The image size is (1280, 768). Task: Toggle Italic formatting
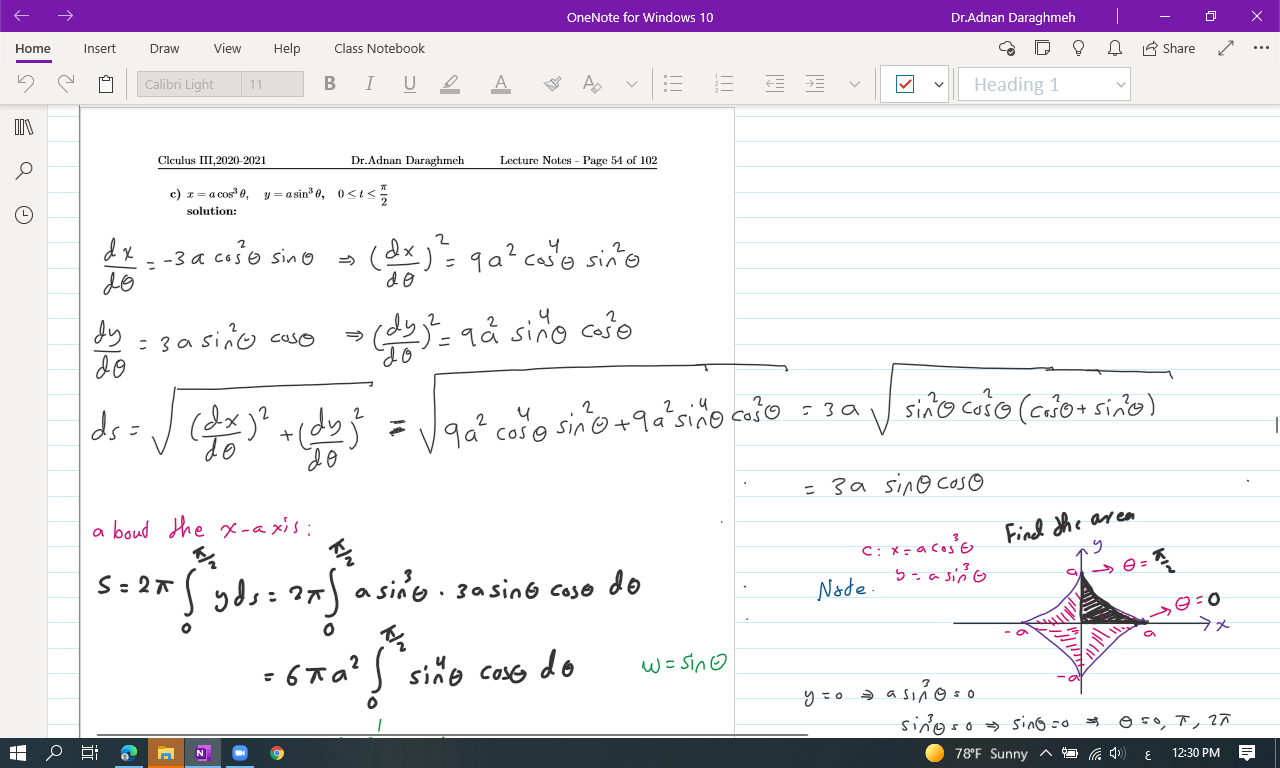click(370, 84)
